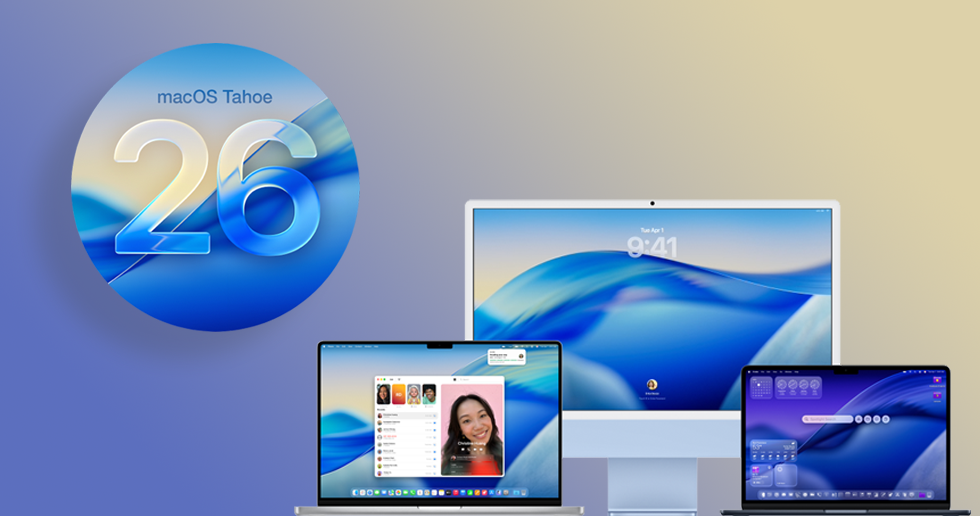Select the favorite wearing a green top in Phone
The height and width of the screenshot is (516, 980).
point(429,394)
